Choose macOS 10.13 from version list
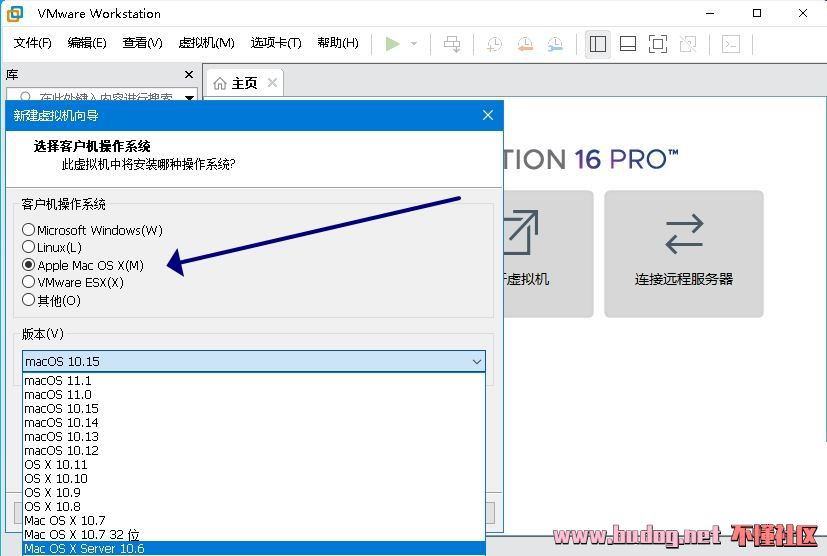This screenshot has height=556, width=827. 254,436
